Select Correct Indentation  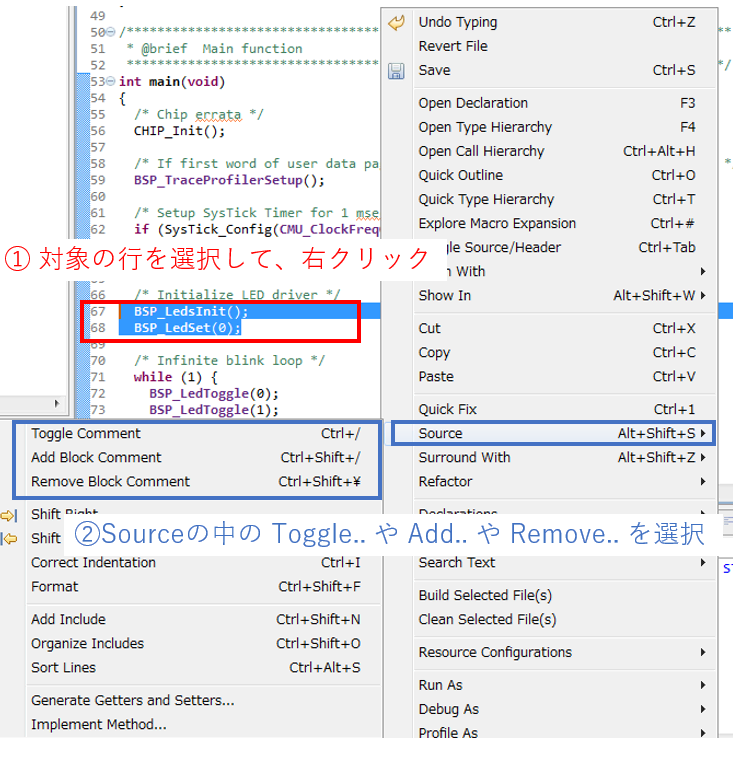[197, 562]
